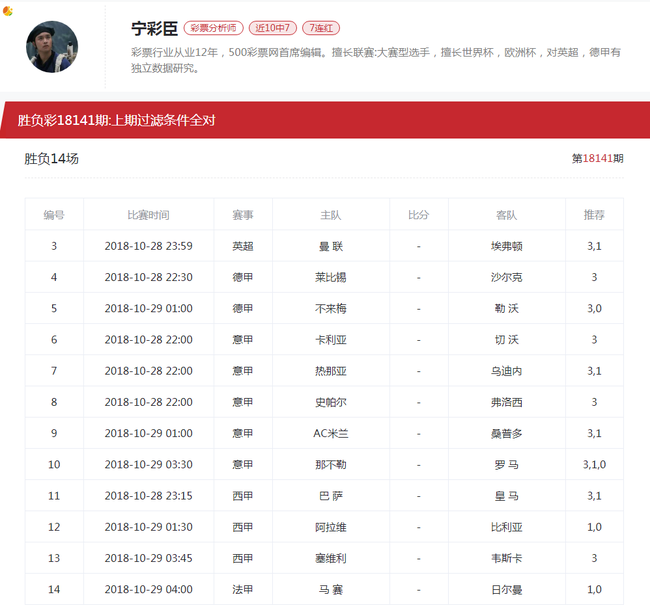650x612 pixels.
Task: Click home team 史帕尔
Action: point(330,402)
